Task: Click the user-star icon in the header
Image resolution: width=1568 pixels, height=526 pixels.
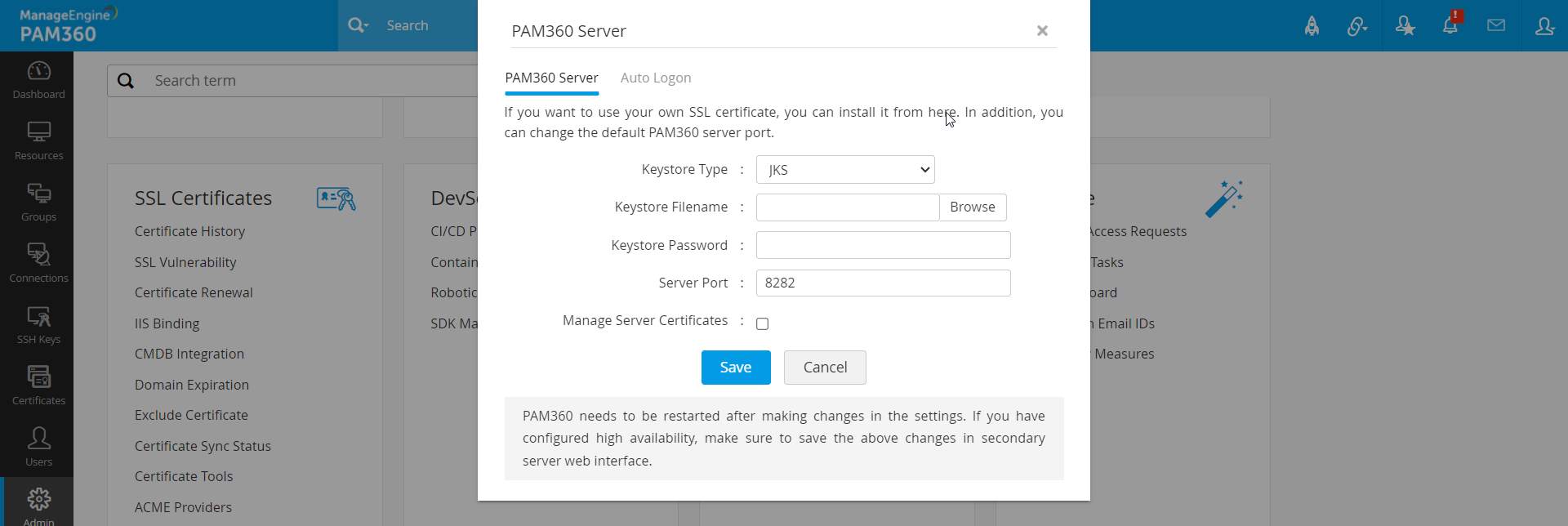Action: pos(1405,26)
